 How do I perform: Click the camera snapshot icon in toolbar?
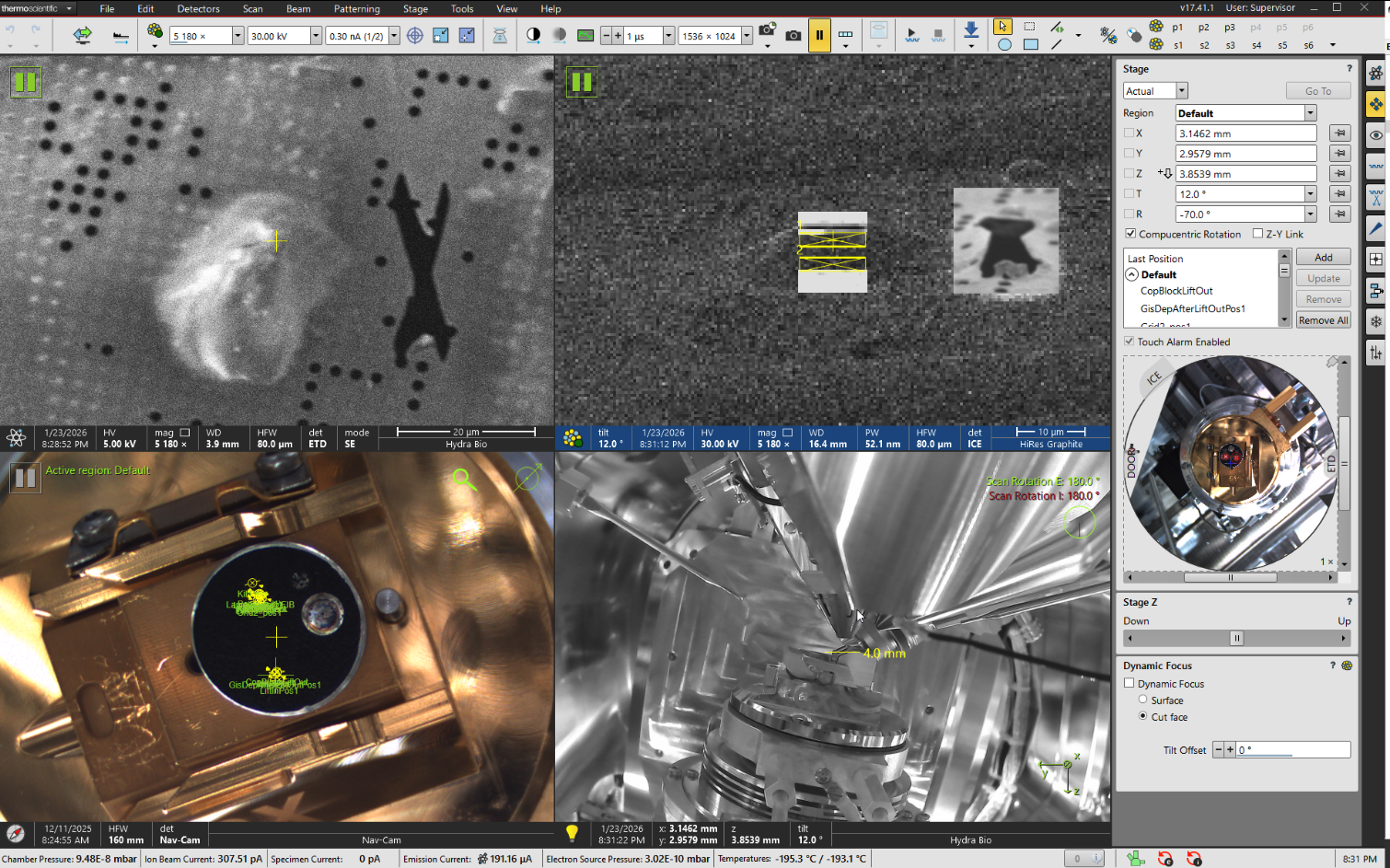(793, 36)
